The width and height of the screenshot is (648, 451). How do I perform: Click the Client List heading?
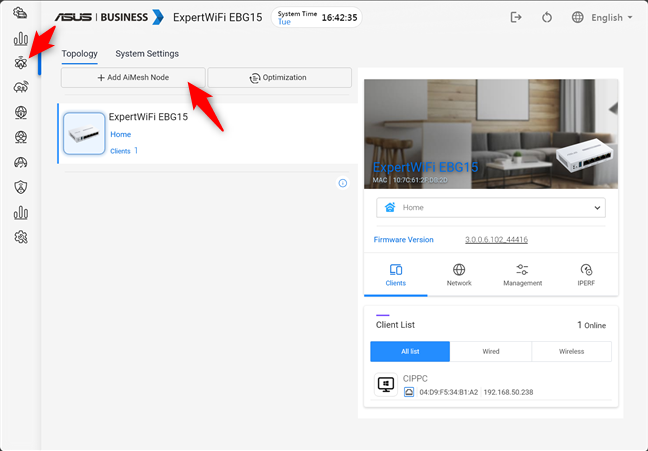(395, 325)
